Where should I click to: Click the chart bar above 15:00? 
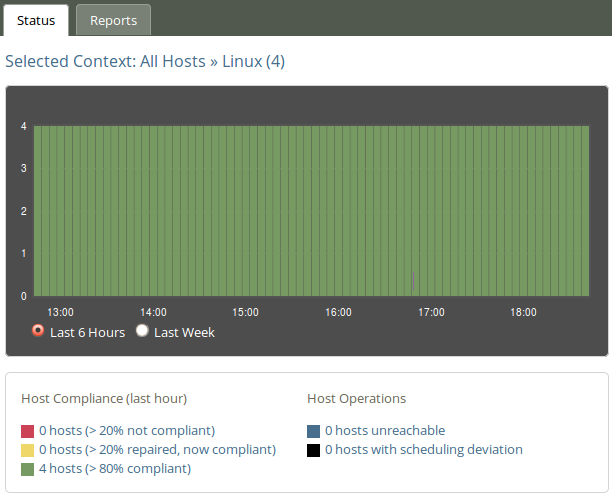(246, 211)
